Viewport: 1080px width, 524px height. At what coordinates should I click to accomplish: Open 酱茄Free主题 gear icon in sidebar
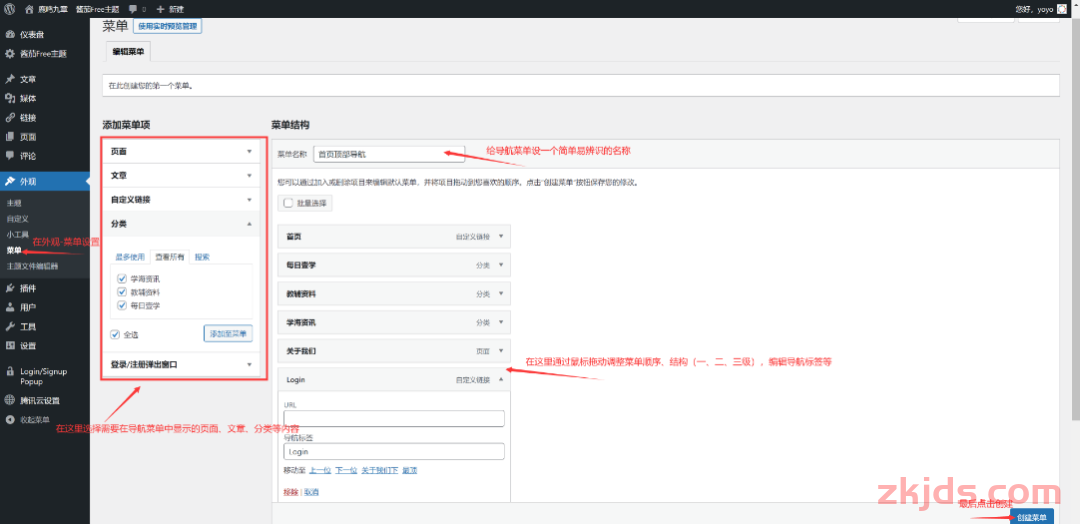10,54
